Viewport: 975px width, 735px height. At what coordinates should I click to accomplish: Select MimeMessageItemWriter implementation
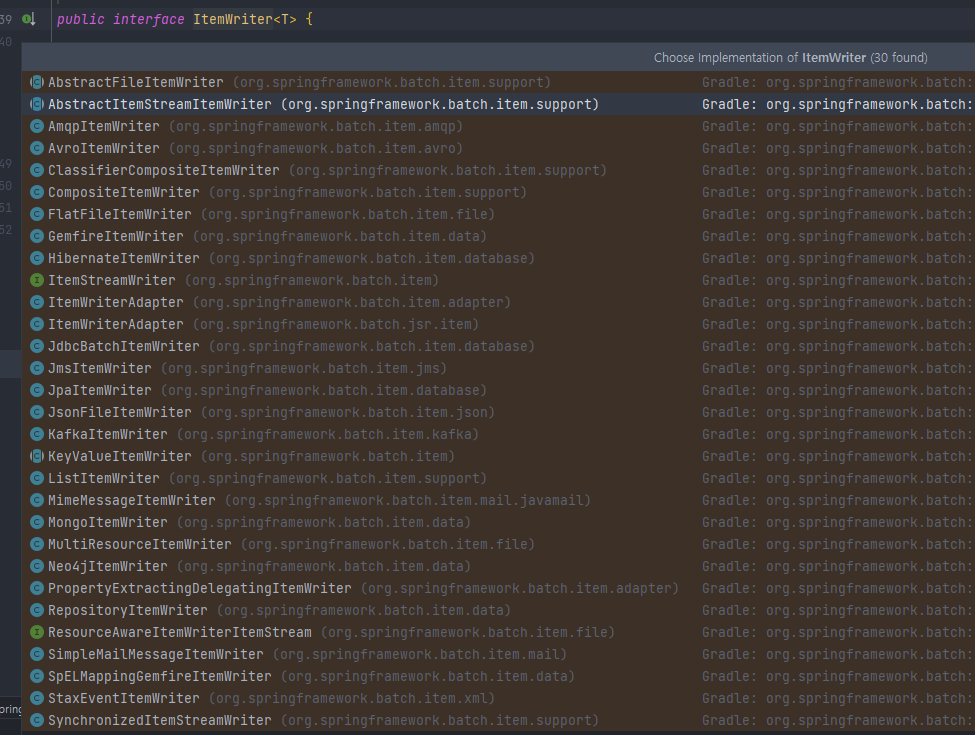pos(498,501)
